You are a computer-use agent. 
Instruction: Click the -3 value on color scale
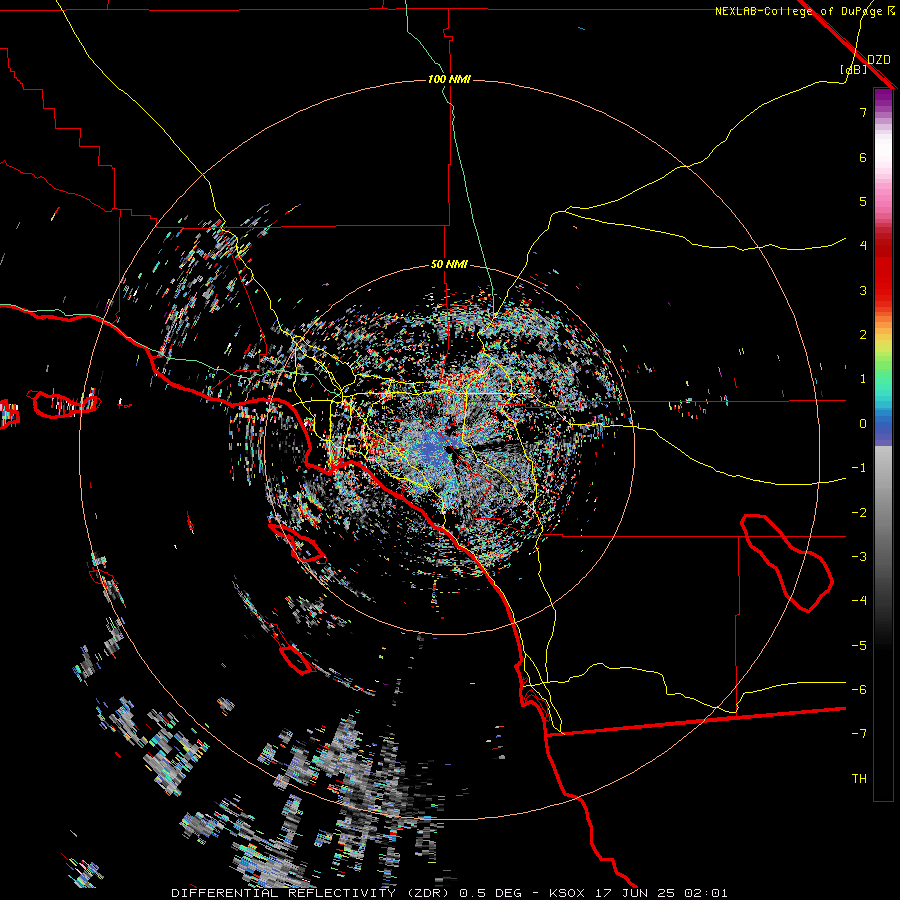click(x=859, y=557)
